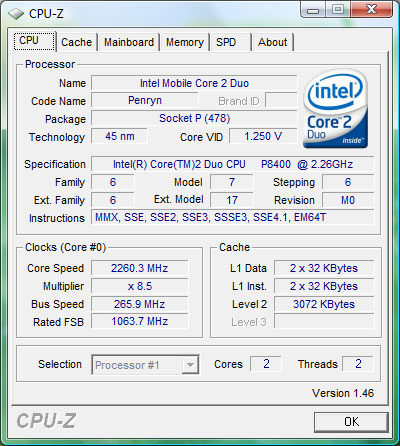Click the Ext. Family value field
The image size is (400, 446).
(x=113, y=200)
